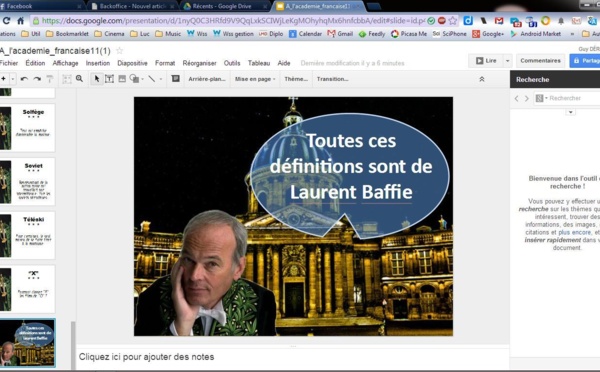The height and width of the screenshot is (372, 600).
Task: Open the Calendar bookmark
Action: [x=305, y=34]
